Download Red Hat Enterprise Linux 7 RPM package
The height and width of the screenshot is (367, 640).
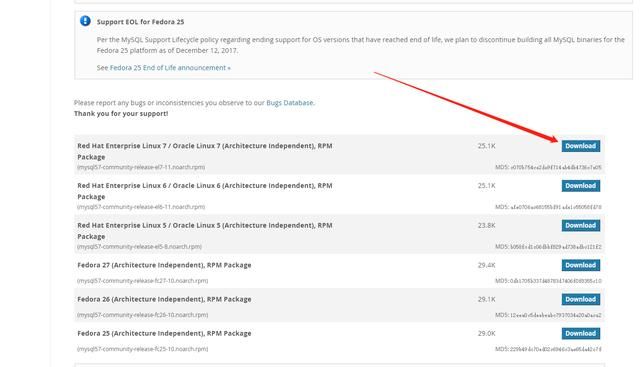580,146
